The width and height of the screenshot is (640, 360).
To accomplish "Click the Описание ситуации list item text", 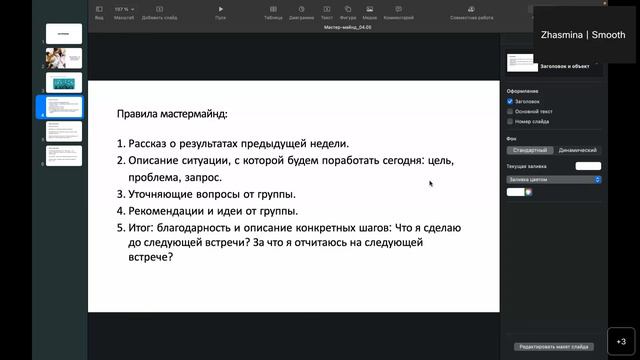I will 291,169.
